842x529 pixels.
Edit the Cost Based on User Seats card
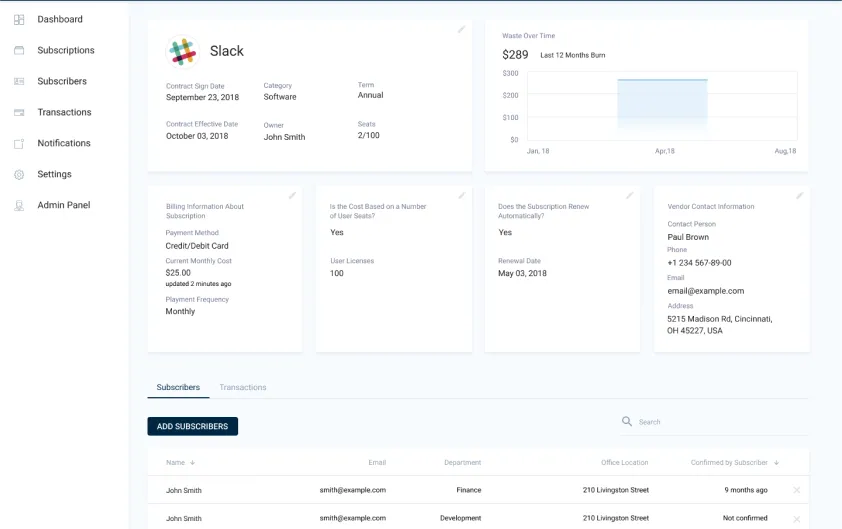tap(461, 195)
